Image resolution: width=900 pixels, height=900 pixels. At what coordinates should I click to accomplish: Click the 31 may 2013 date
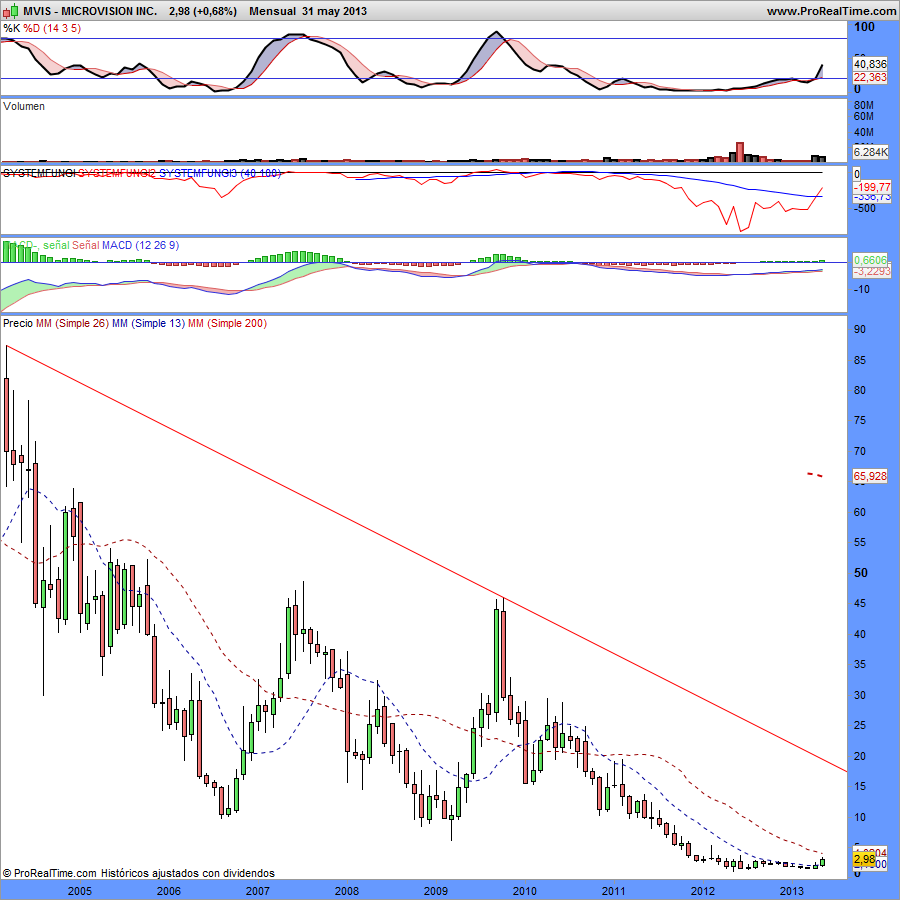coord(334,11)
